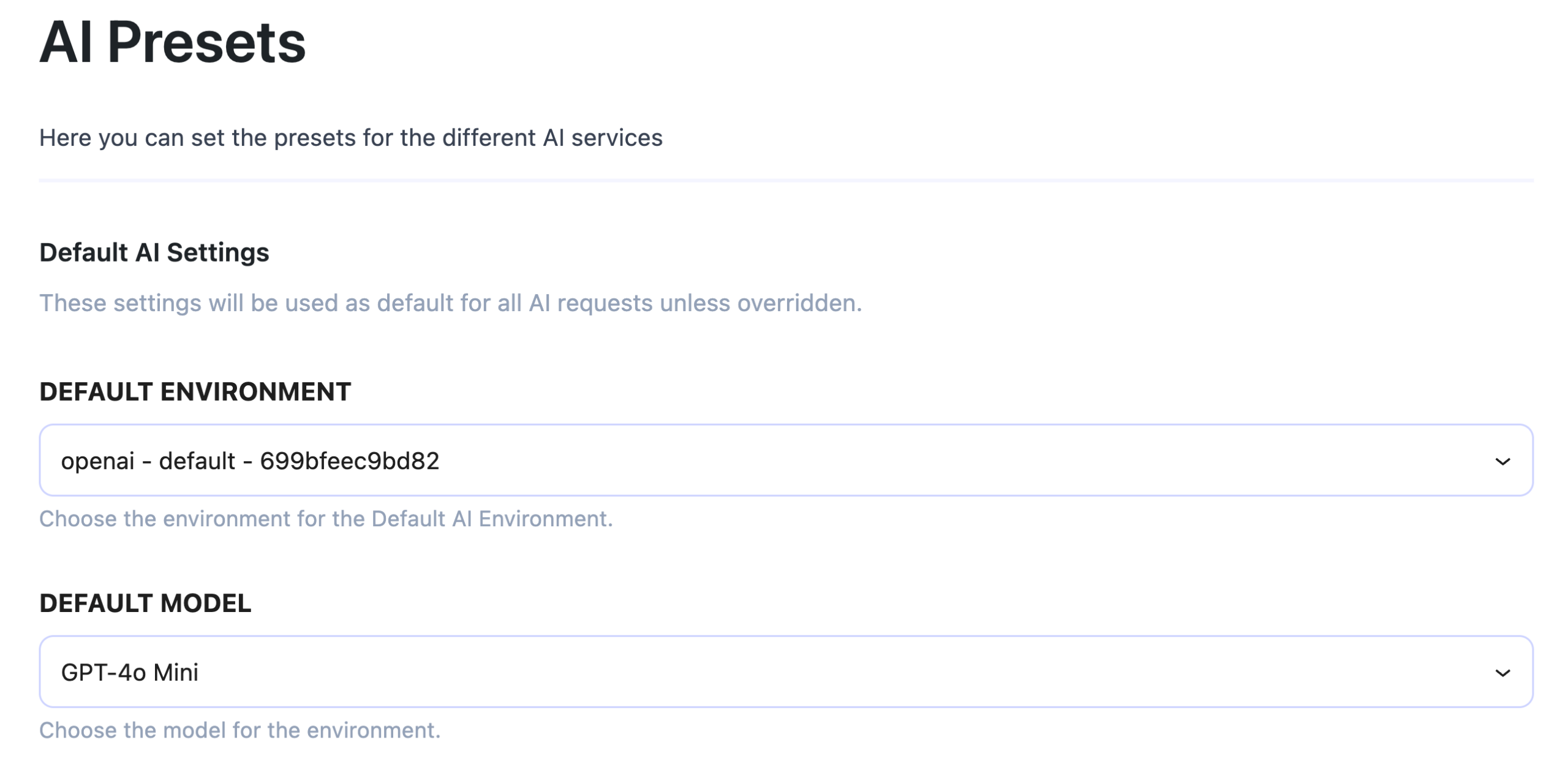Click the word 'overridden' in the settings note

[799, 303]
